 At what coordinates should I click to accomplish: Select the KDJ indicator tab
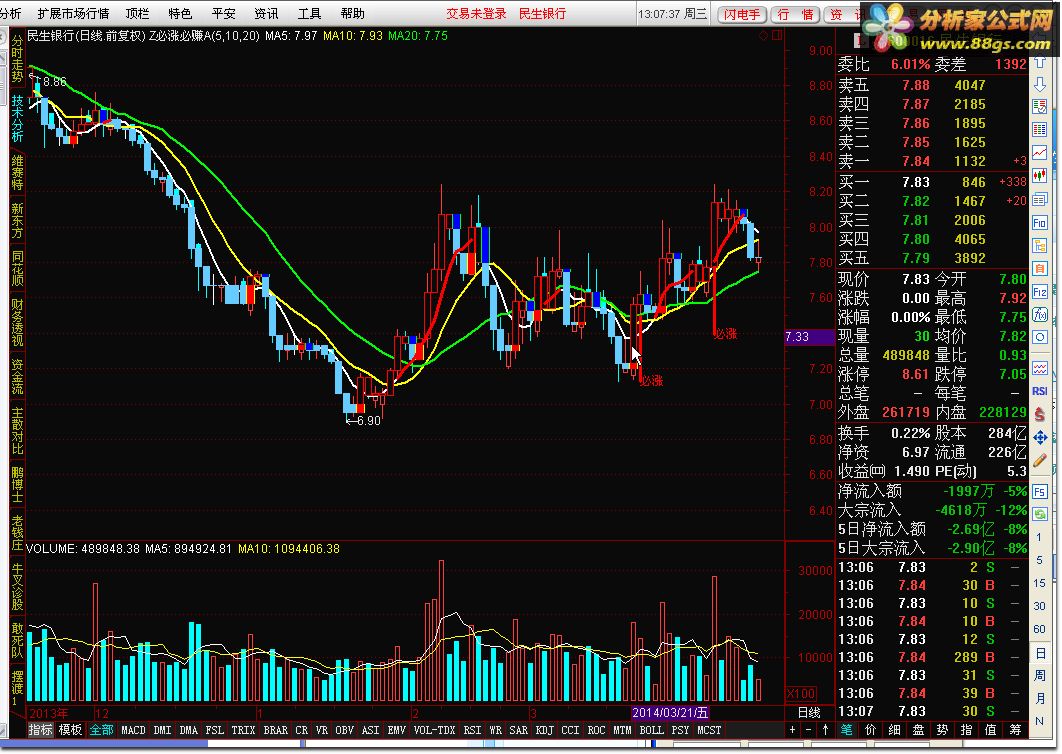point(545,730)
